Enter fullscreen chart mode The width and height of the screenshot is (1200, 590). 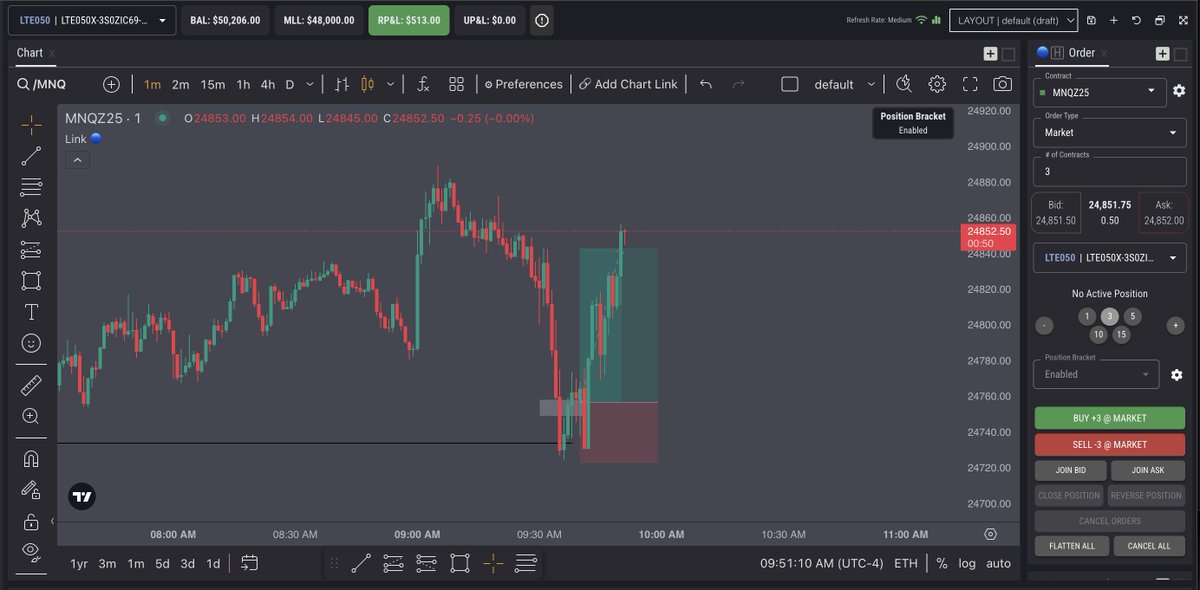[x=970, y=84]
